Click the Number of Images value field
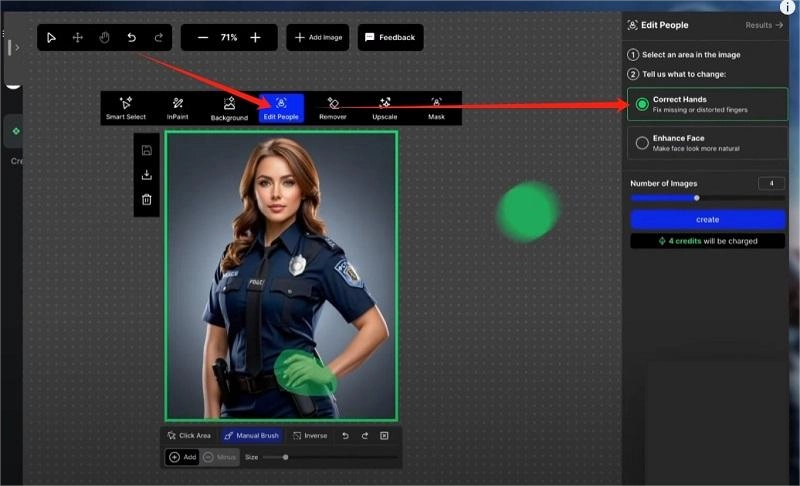The image size is (800, 486). (771, 183)
